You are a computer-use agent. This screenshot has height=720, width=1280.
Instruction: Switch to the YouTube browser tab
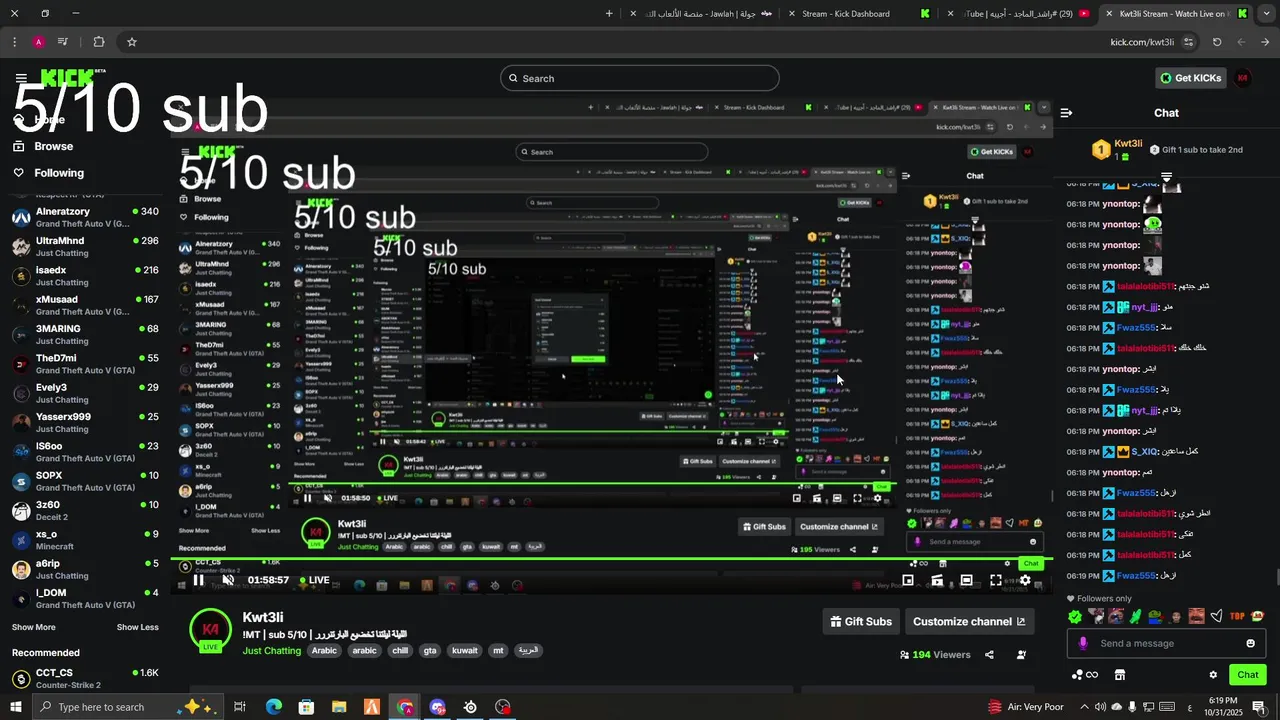coord(1019,14)
